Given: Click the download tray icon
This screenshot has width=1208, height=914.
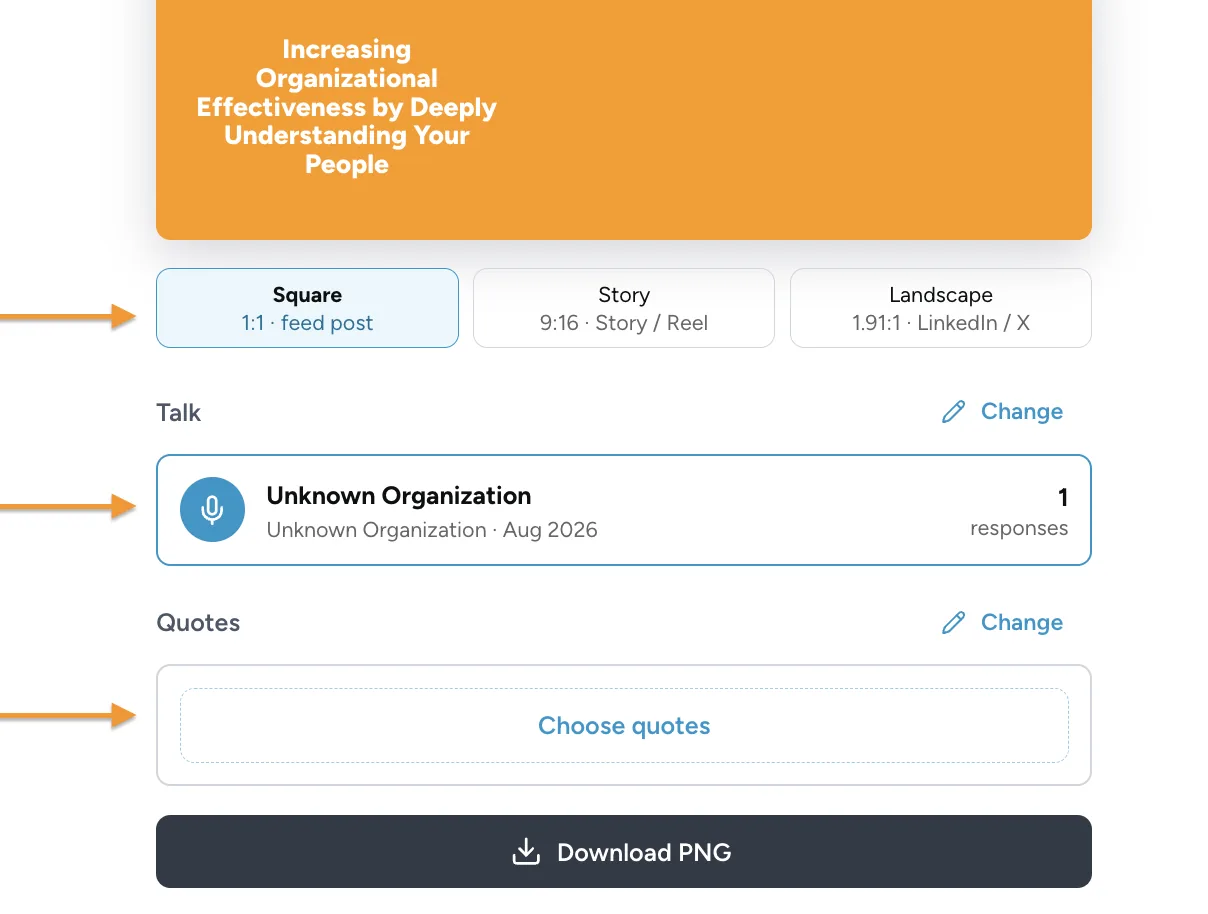Looking at the screenshot, I should (526, 852).
